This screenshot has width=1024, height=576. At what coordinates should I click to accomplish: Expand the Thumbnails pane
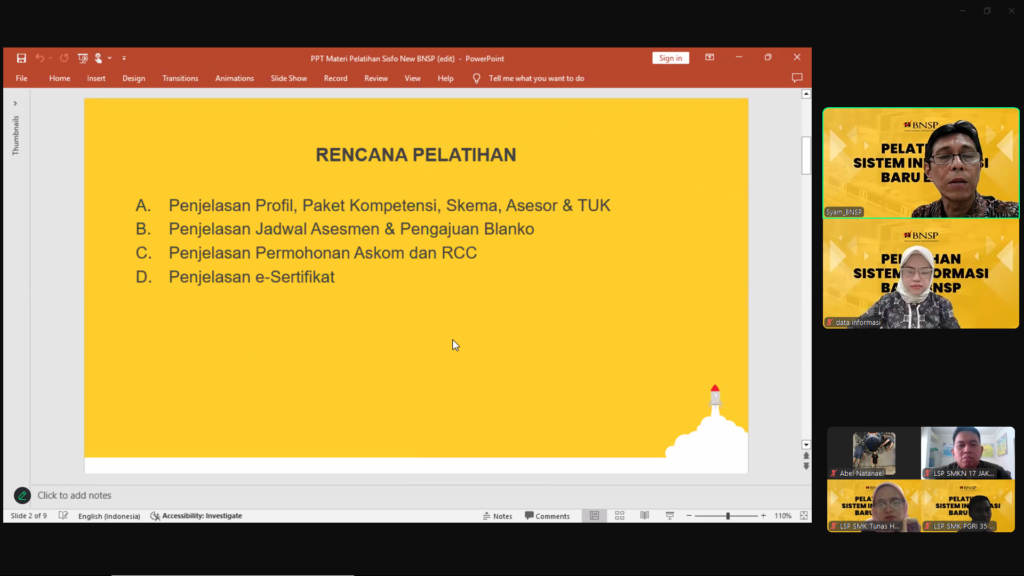tap(15, 103)
